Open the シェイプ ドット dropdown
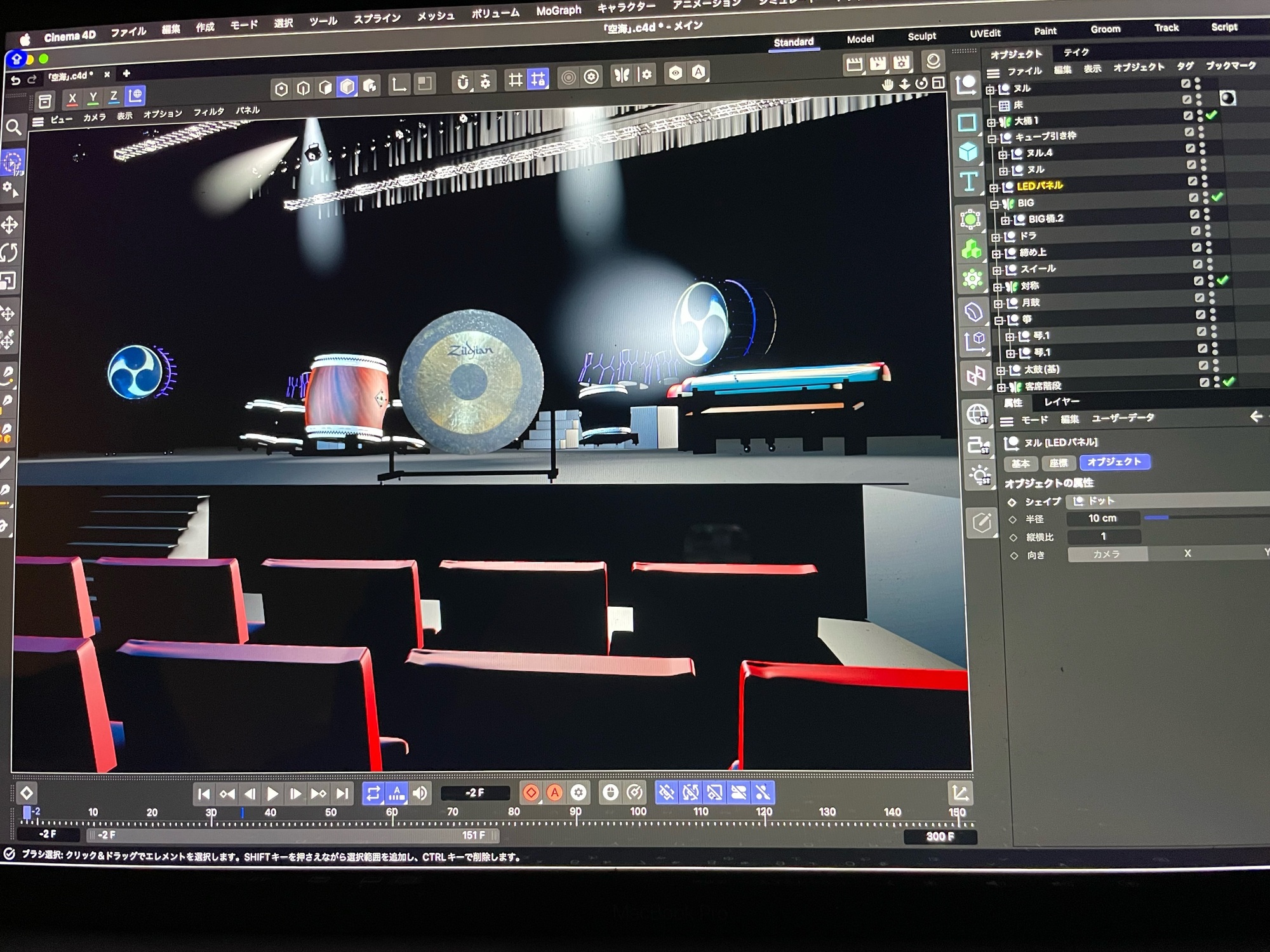Screen dimensions: 1270x952 click(1167, 501)
